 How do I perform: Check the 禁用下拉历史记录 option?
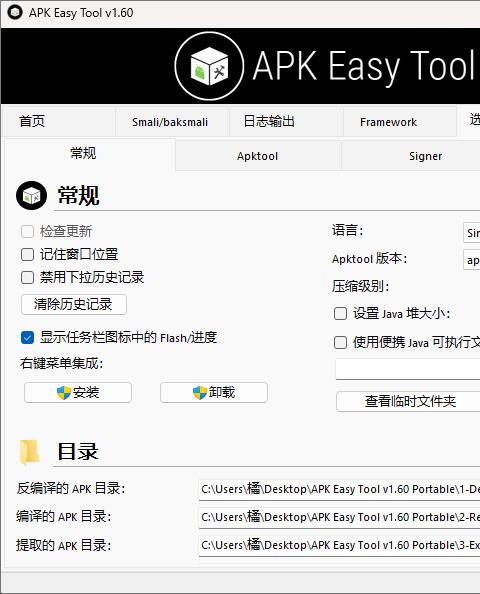click(x=27, y=277)
